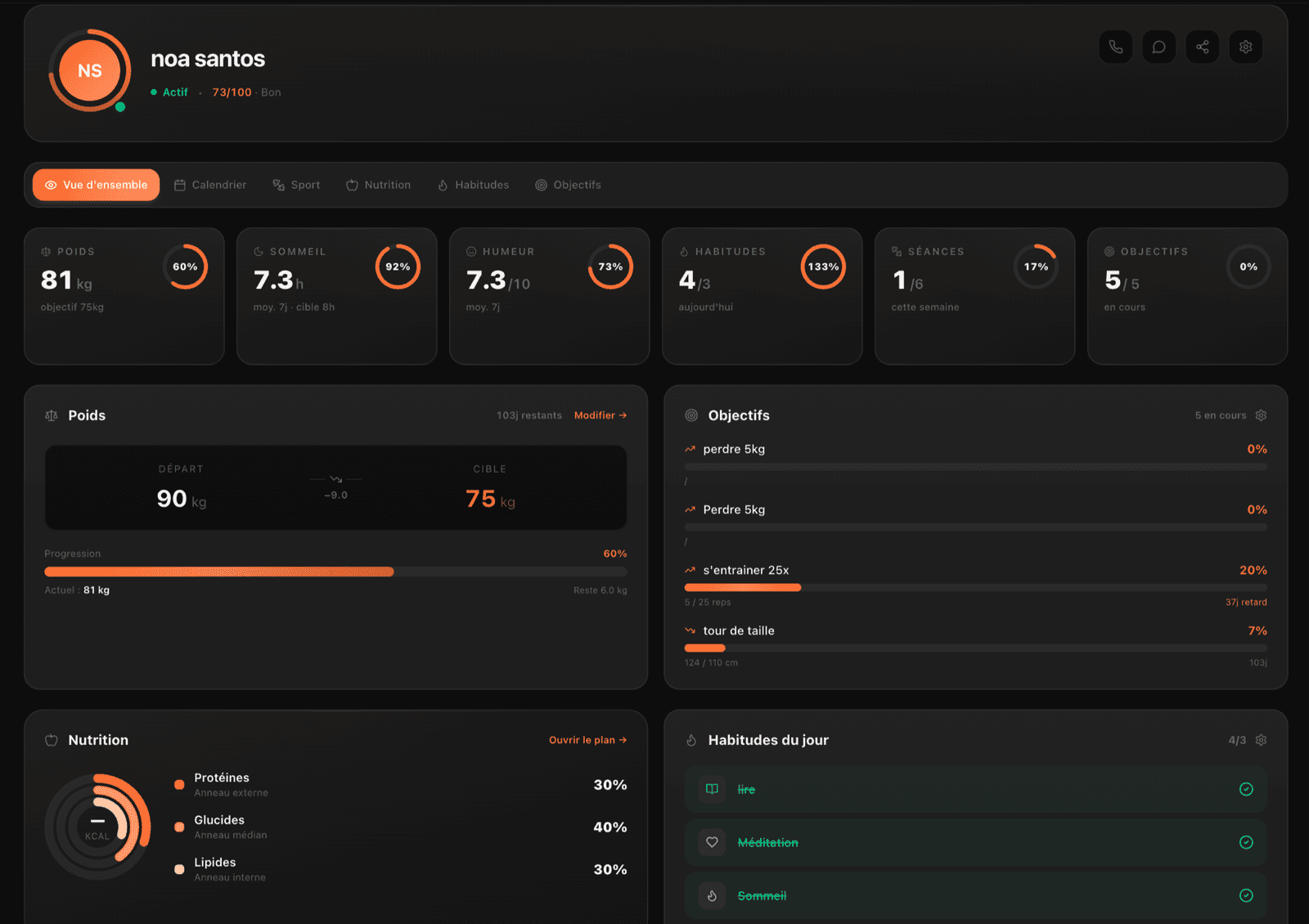Open the nutrition plan via Ouvrir le plan
The height and width of the screenshot is (924, 1309).
[x=587, y=739]
